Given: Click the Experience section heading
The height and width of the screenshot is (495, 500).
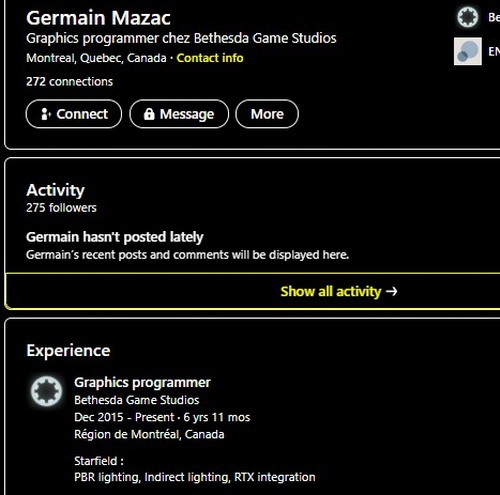Looking at the screenshot, I should [x=68, y=351].
